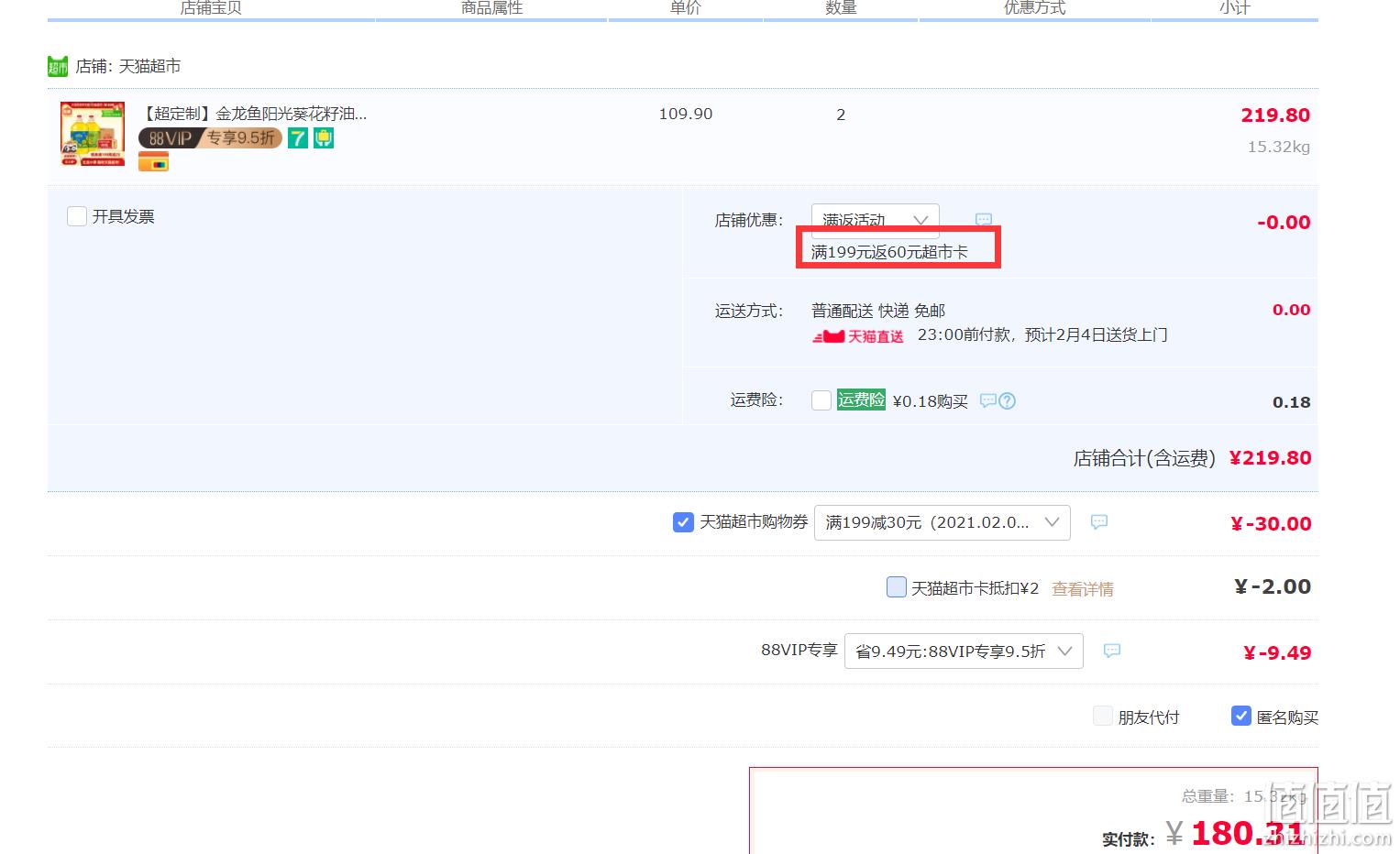Click the credit card icon under product title
The width and height of the screenshot is (1400, 854).
154,162
